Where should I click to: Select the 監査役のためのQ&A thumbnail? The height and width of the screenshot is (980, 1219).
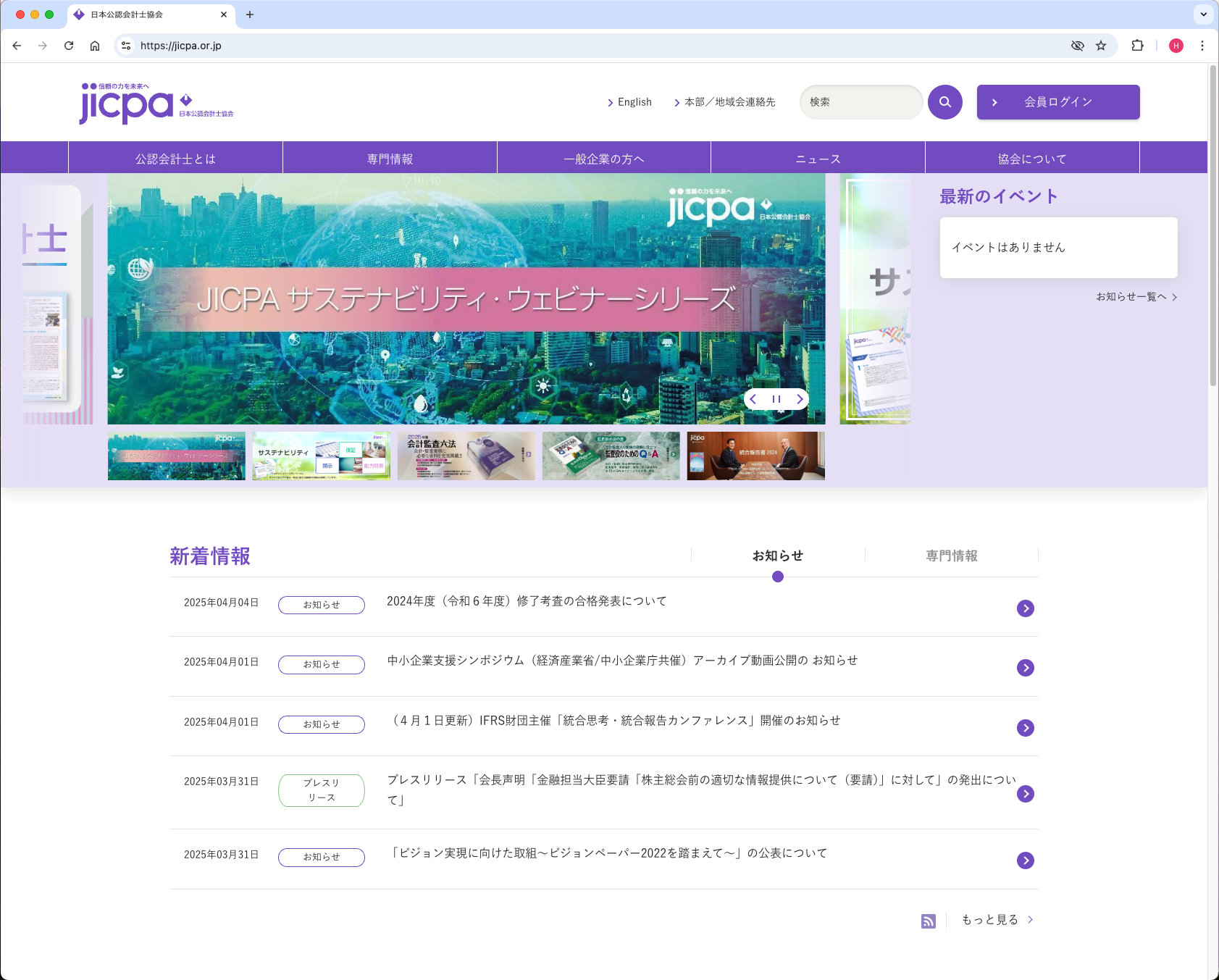click(611, 456)
